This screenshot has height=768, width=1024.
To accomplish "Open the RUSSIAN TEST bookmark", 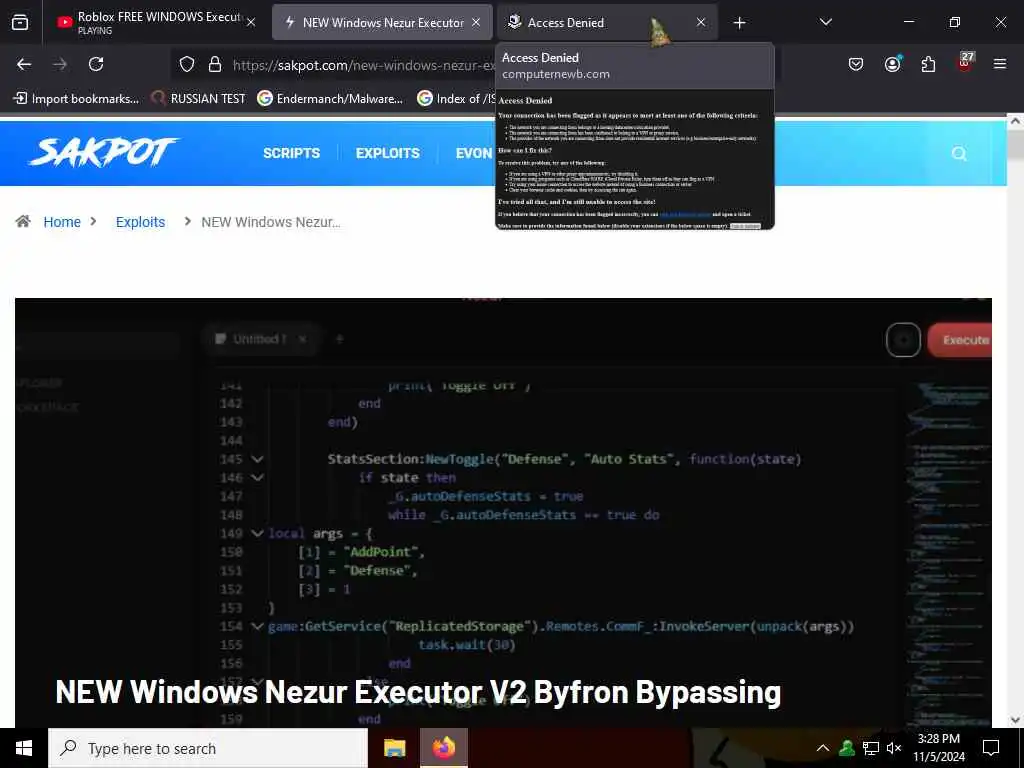I will 199,99.
